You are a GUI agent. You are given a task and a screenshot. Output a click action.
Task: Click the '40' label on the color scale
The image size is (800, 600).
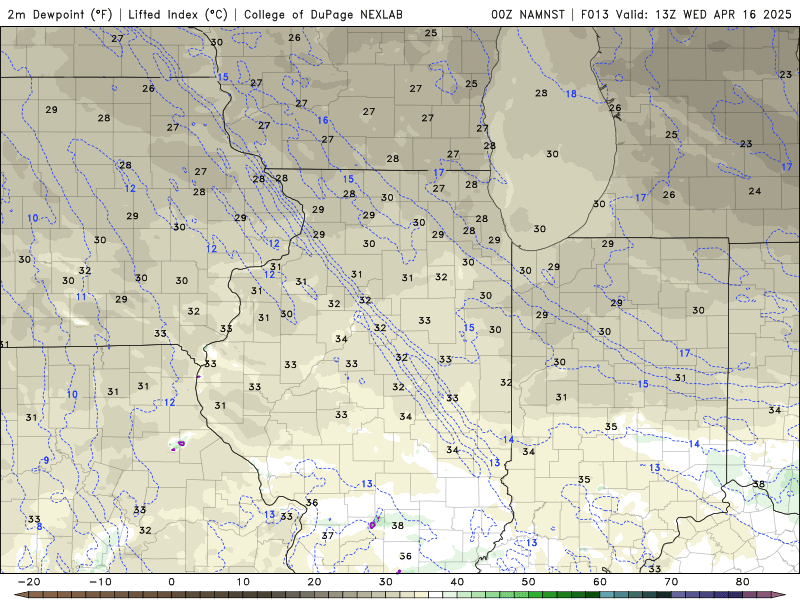pyautogui.click(x=457, y=582)
